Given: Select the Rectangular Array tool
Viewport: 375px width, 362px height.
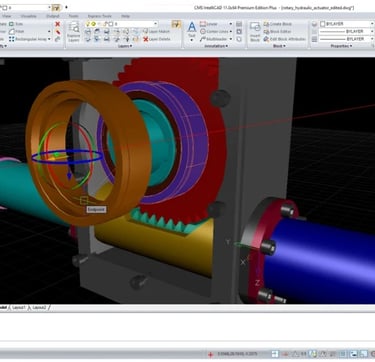Looking at the screenshot, I should 29,39.
